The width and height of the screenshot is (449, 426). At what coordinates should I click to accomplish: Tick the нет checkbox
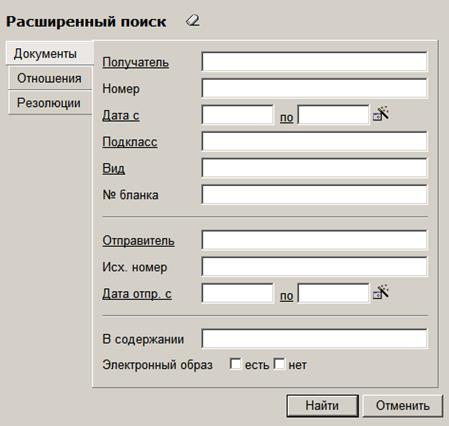click(279, 364)
